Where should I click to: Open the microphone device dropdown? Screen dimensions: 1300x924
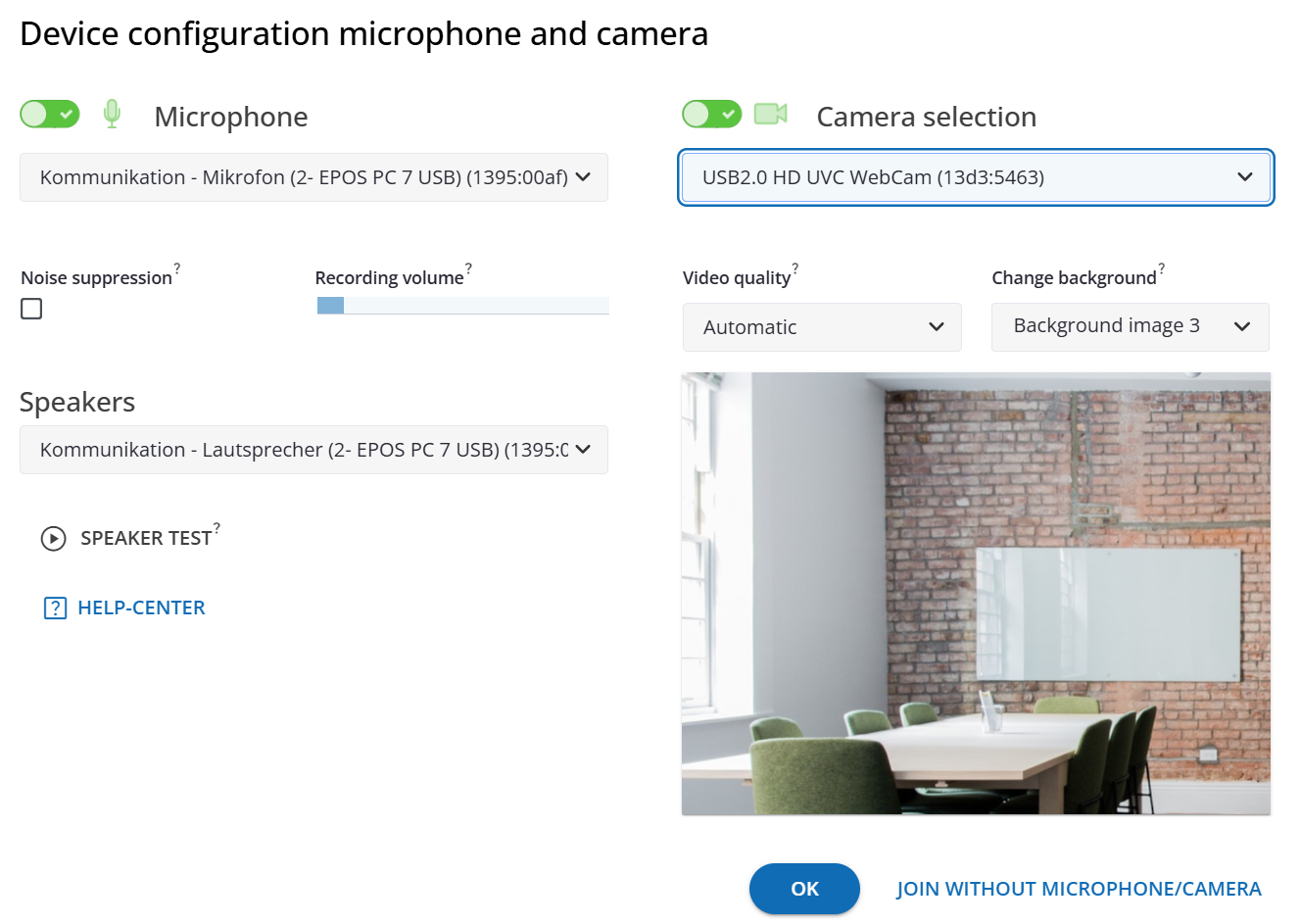[x=313, y=177]
